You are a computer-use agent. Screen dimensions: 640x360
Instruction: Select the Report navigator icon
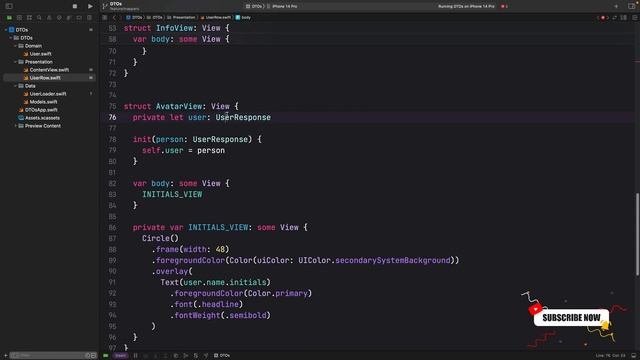[x=89, y=18]
